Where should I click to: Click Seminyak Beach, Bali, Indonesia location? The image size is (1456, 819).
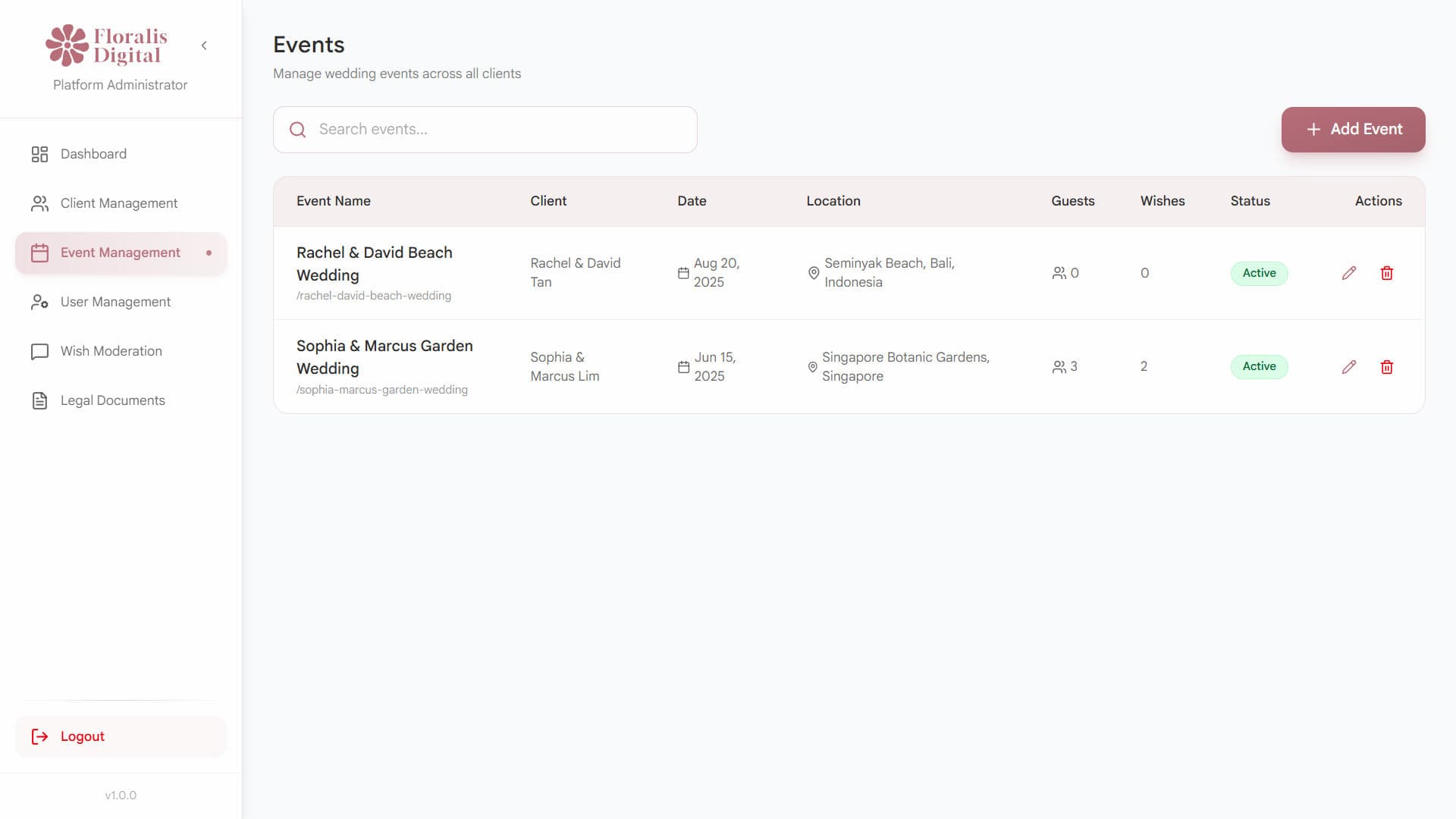tap(890, 273)
